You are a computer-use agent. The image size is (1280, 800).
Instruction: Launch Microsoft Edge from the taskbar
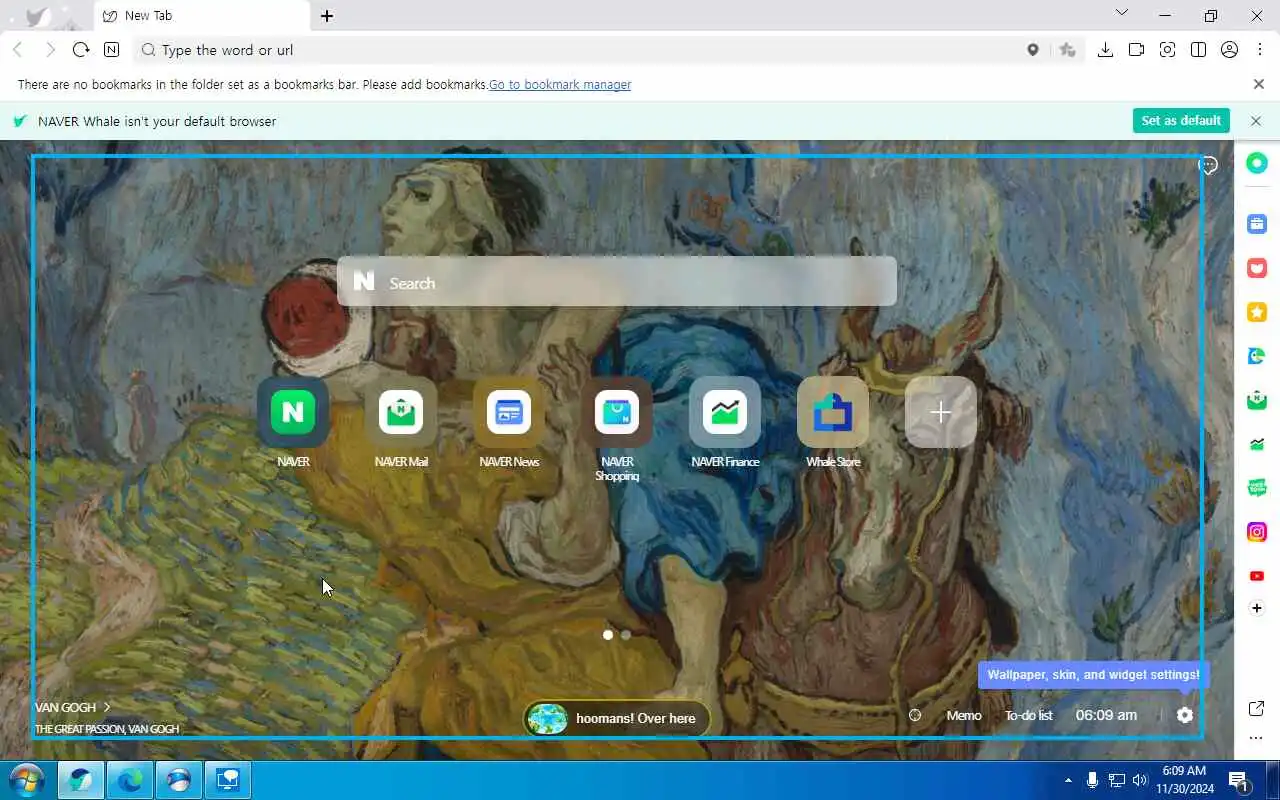click(x=130, y=780)
